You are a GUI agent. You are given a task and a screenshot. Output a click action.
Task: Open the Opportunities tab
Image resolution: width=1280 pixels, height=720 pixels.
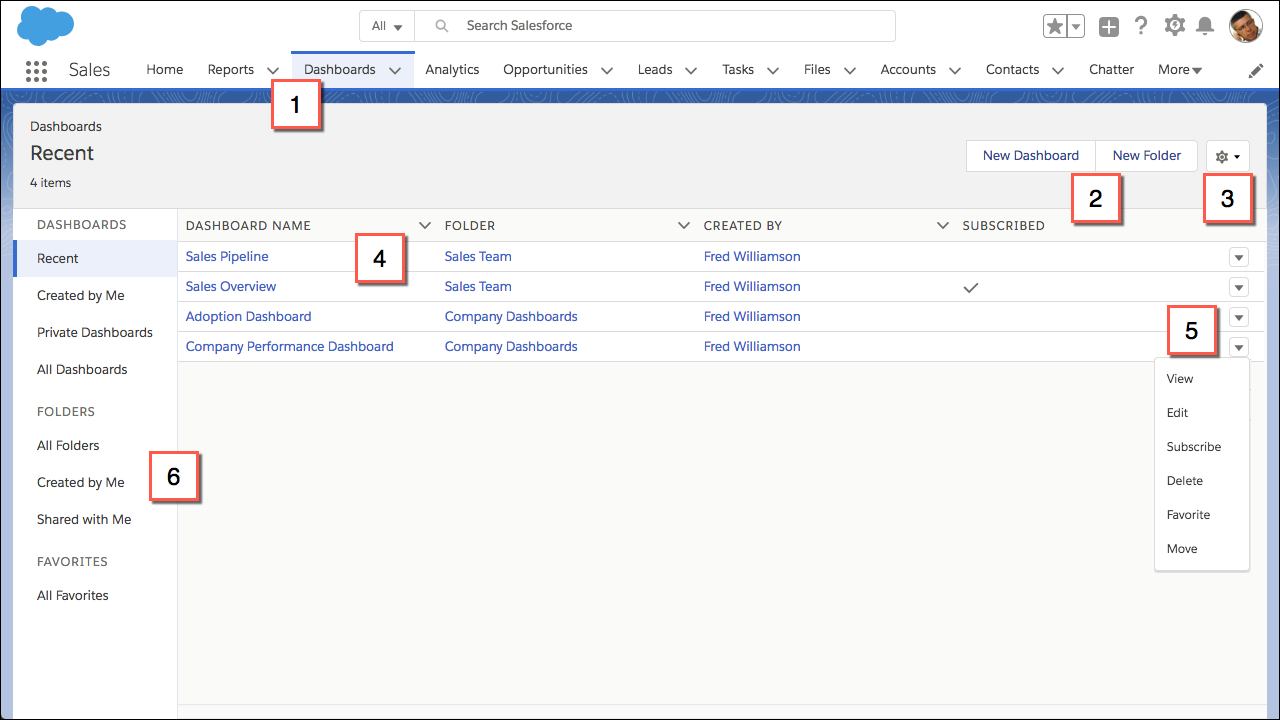click(x=545, y=70)
